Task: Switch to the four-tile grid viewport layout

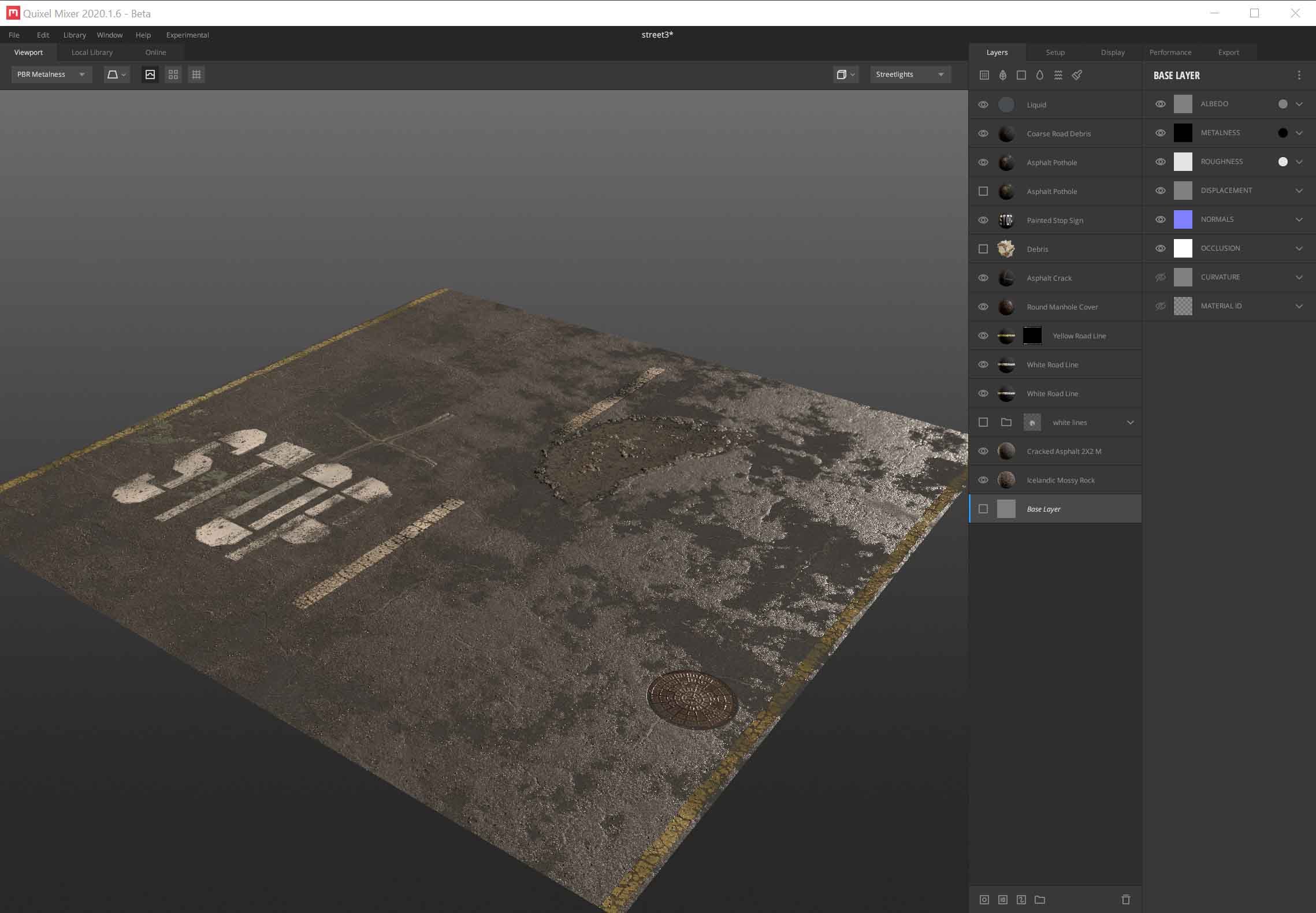Action: coord(173,74)
